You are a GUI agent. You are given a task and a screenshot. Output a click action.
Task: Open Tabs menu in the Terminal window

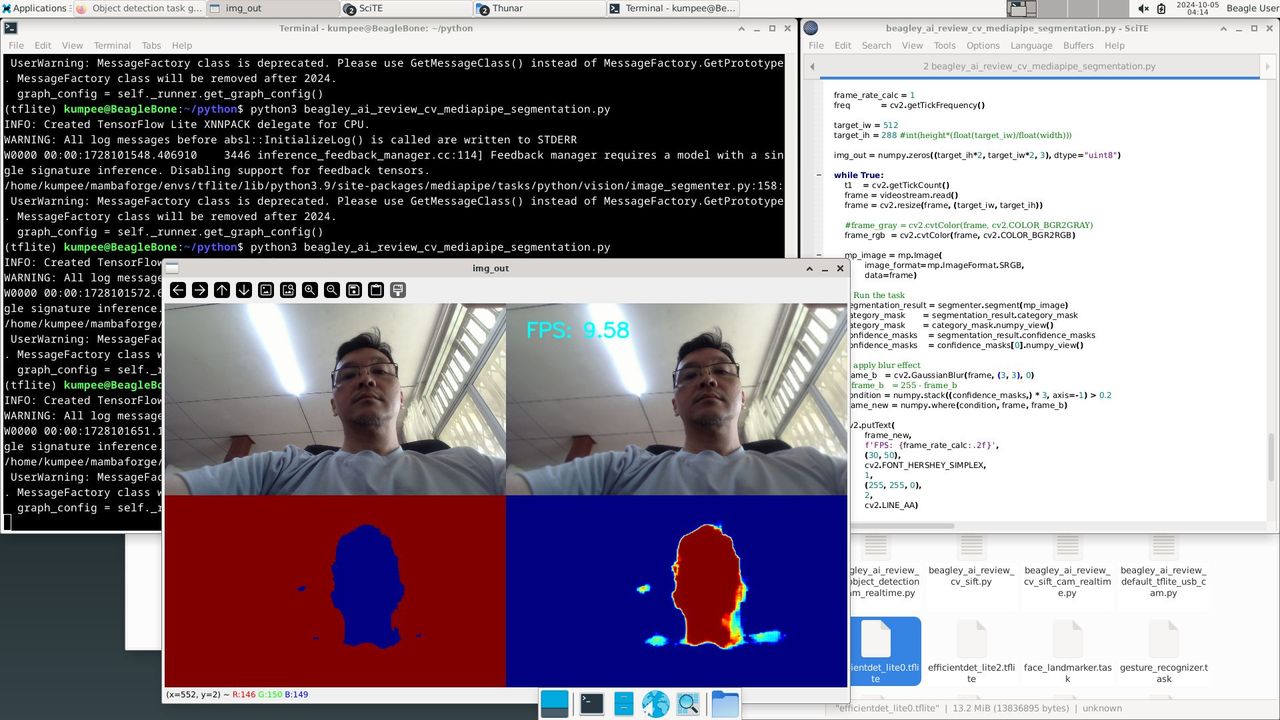(x=151, y=45)
